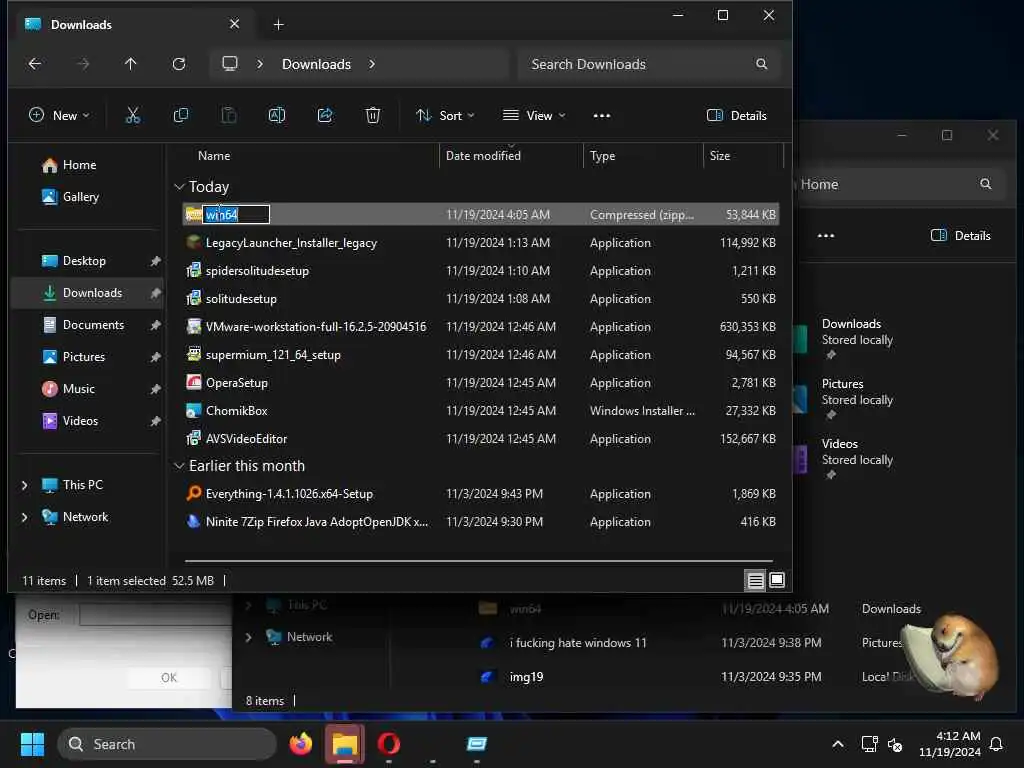Expand Network in navigation pane
Screen dimensions: 1024x768
click(x=24, y=517)
